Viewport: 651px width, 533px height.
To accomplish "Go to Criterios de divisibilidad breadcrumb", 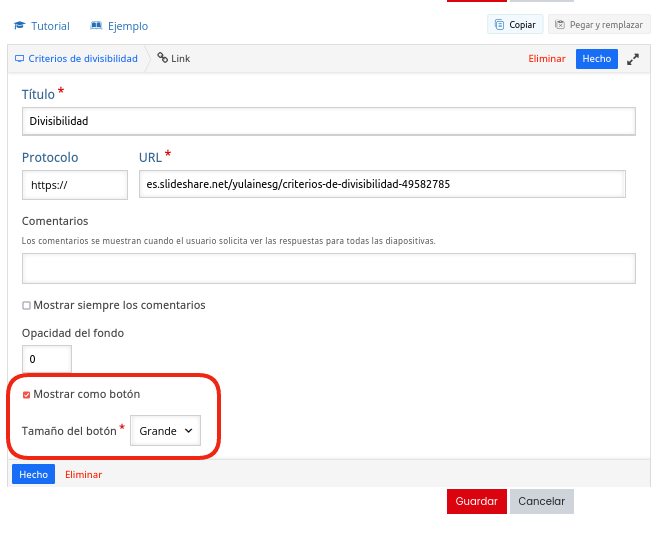I will tap(83, 59).
